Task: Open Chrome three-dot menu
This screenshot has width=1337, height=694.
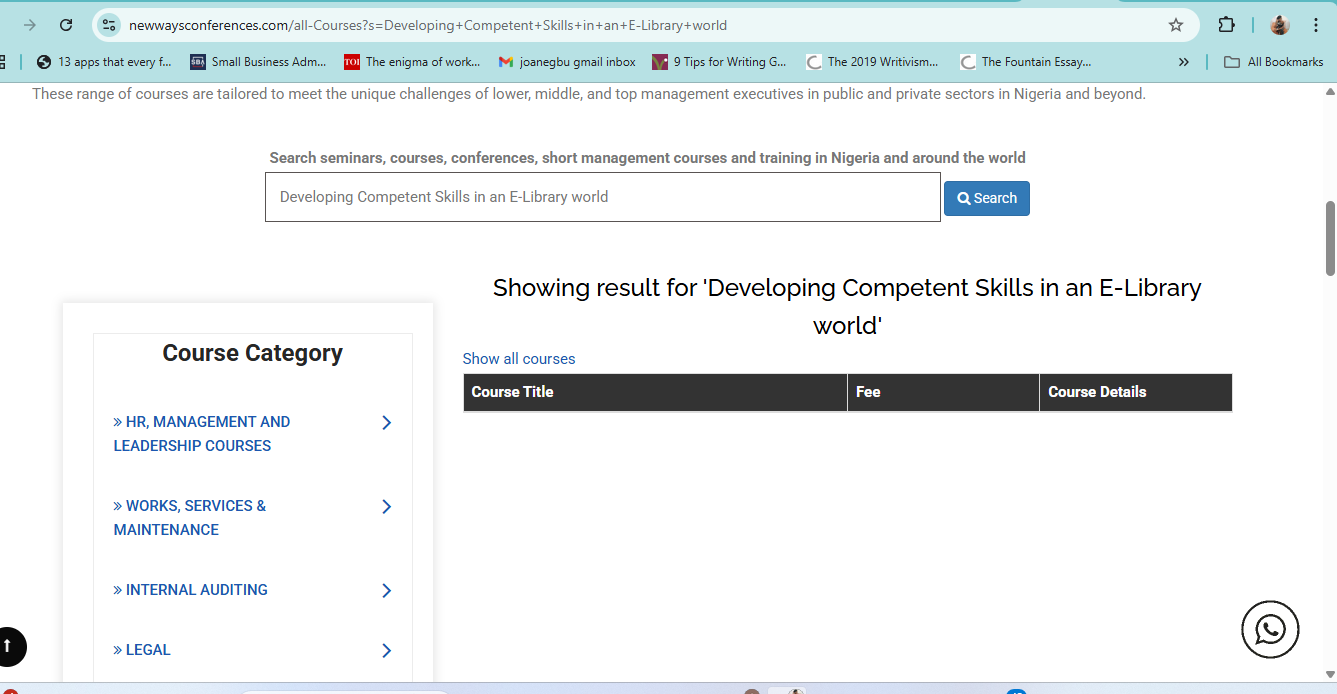Action: click(1315, 25)
